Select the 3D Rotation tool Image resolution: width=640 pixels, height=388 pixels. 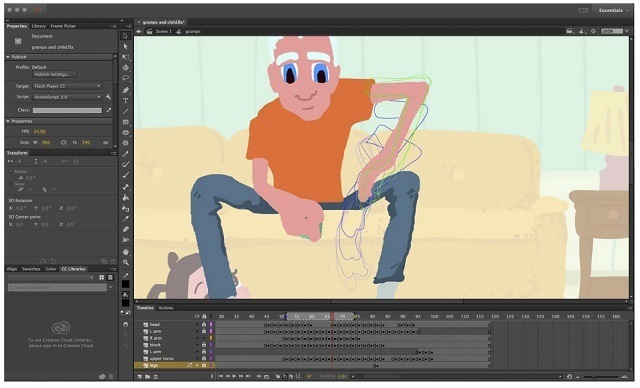click(126, 68)
